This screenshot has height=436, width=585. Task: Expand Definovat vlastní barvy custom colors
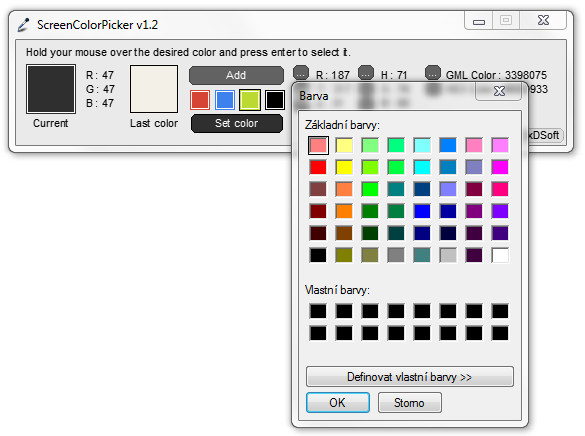410,377
